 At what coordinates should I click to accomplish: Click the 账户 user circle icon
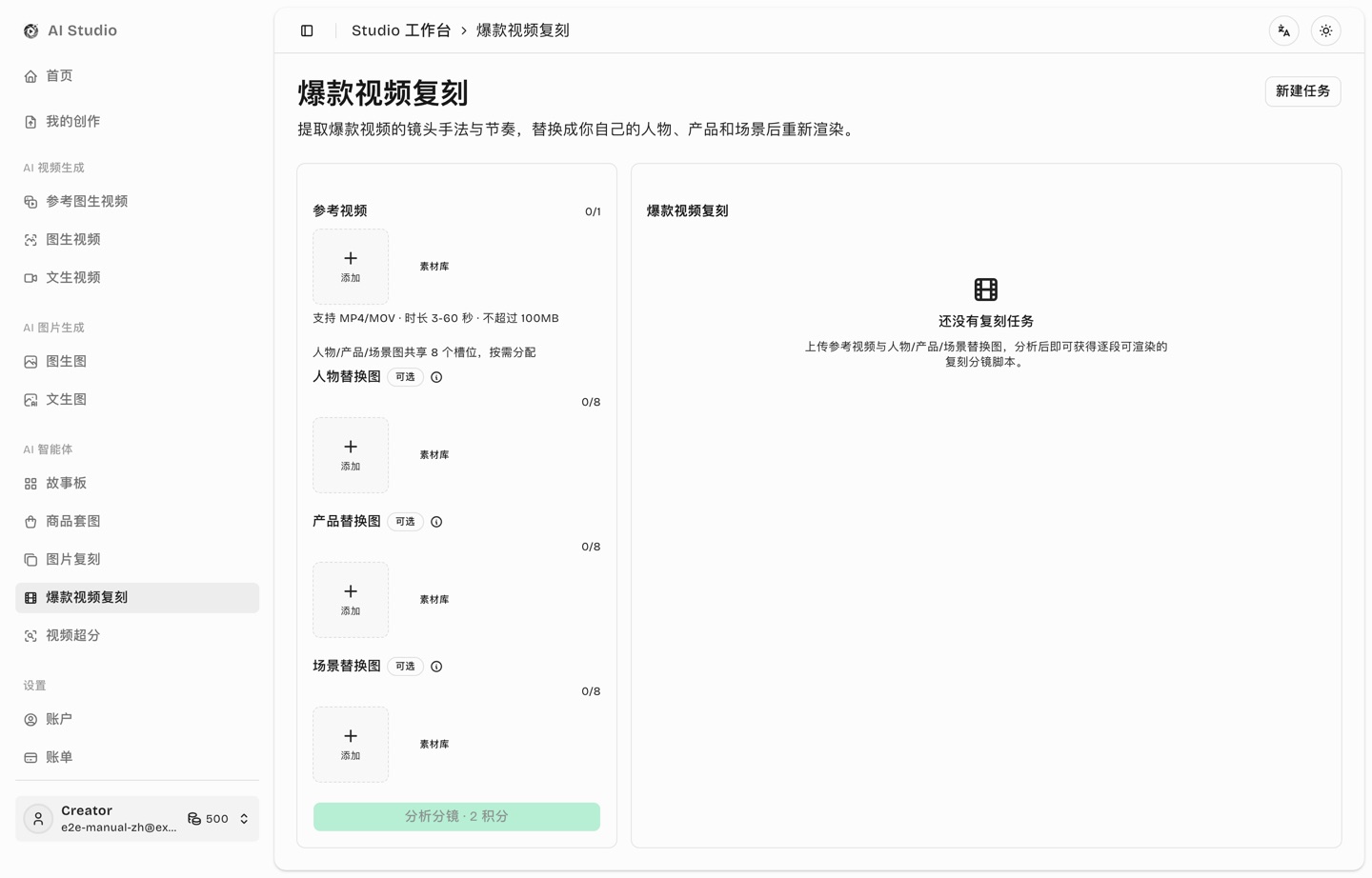coord(30,720)
